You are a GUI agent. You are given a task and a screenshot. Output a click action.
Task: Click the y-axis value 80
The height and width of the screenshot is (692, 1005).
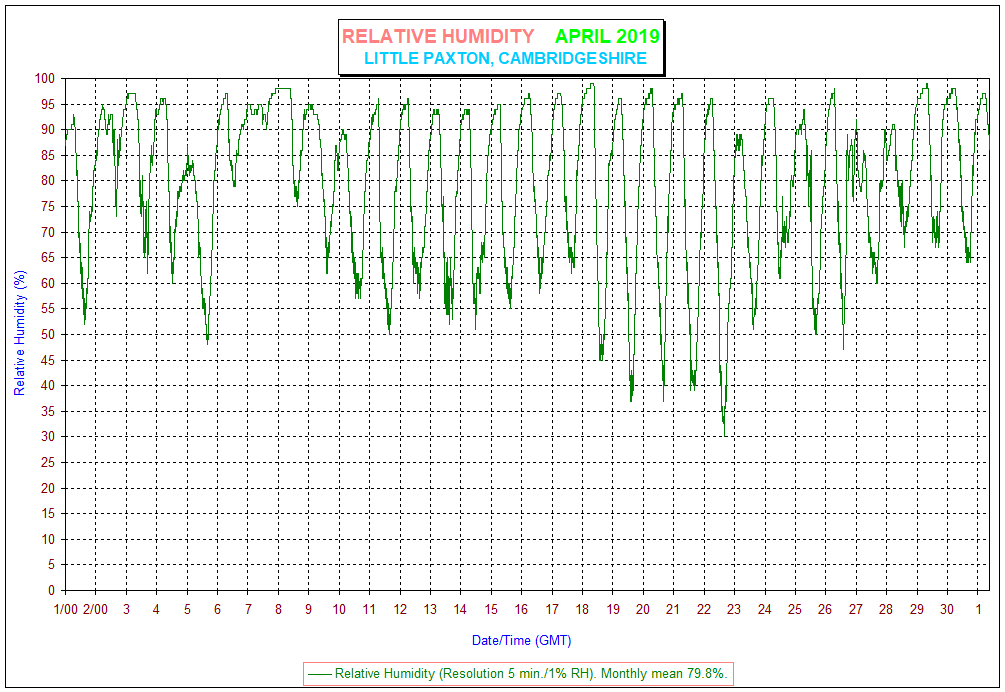coord(49,181)
